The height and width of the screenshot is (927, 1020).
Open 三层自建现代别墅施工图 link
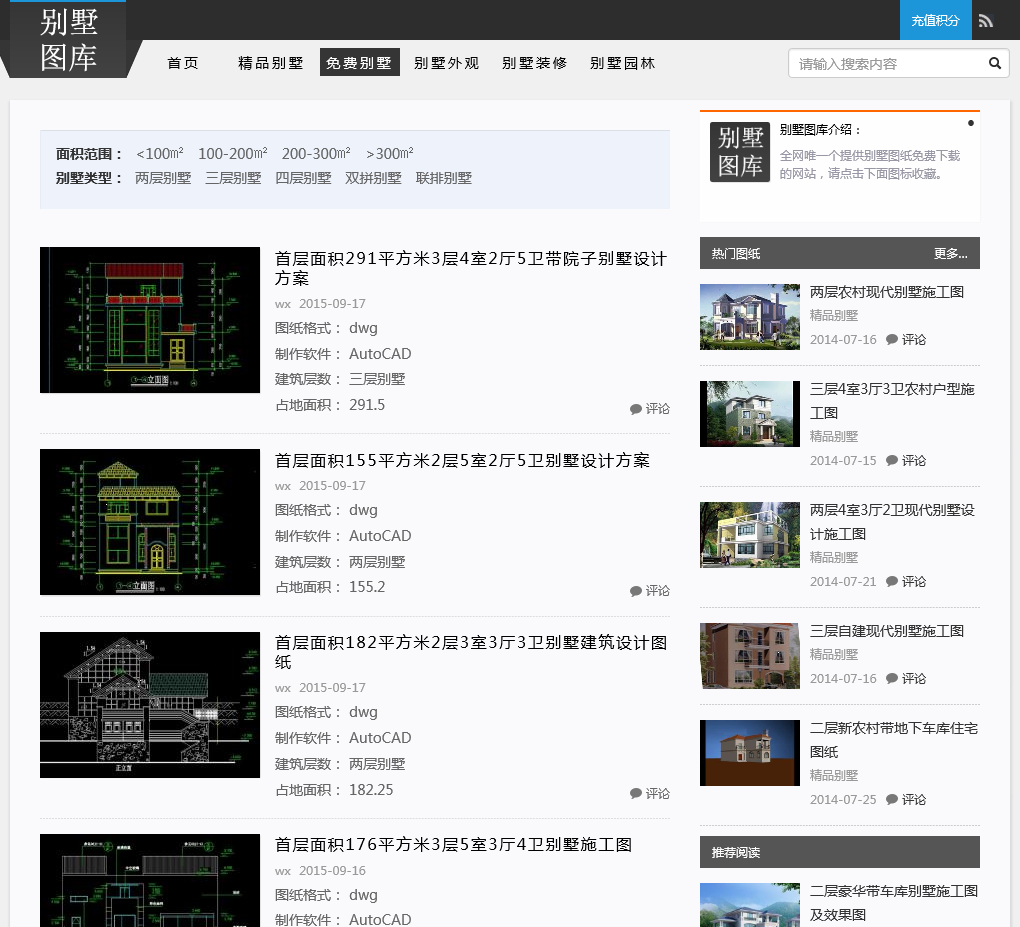pyautogui.click(x=887, y=630)
